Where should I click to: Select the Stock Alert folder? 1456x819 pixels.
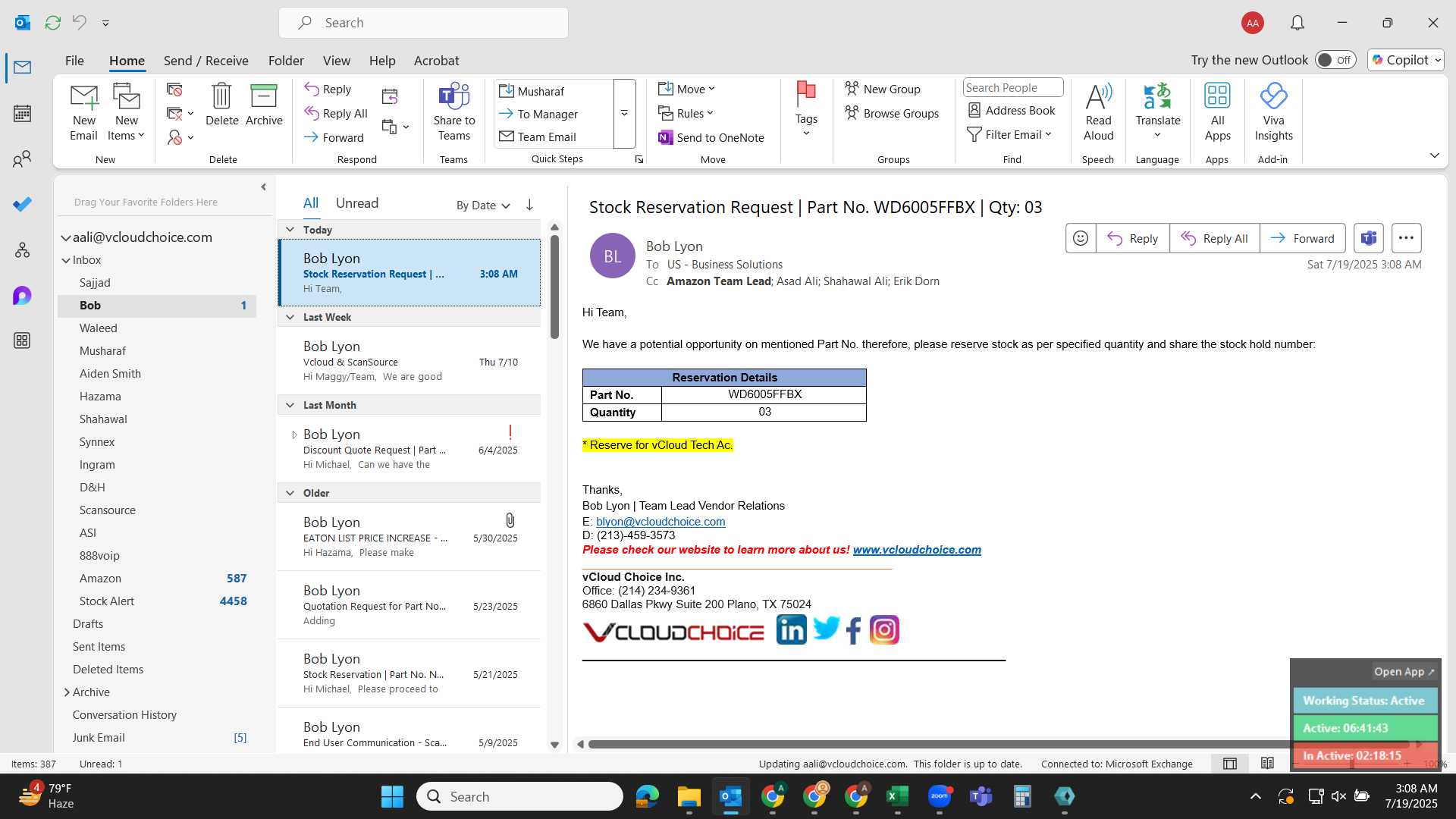pos(157,601)
